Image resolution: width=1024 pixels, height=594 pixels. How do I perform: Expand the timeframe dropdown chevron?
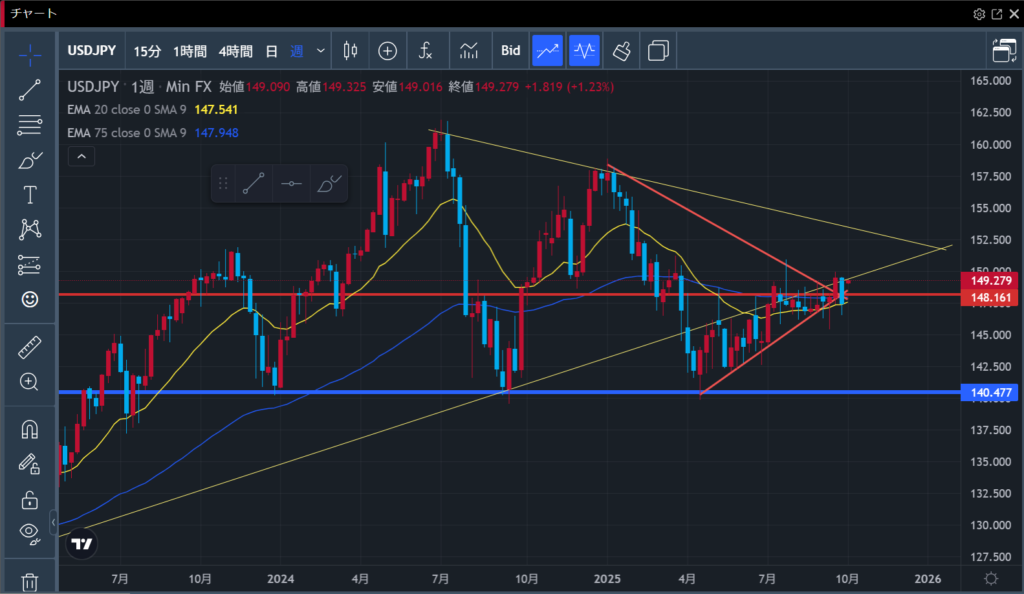click(321, 50)
